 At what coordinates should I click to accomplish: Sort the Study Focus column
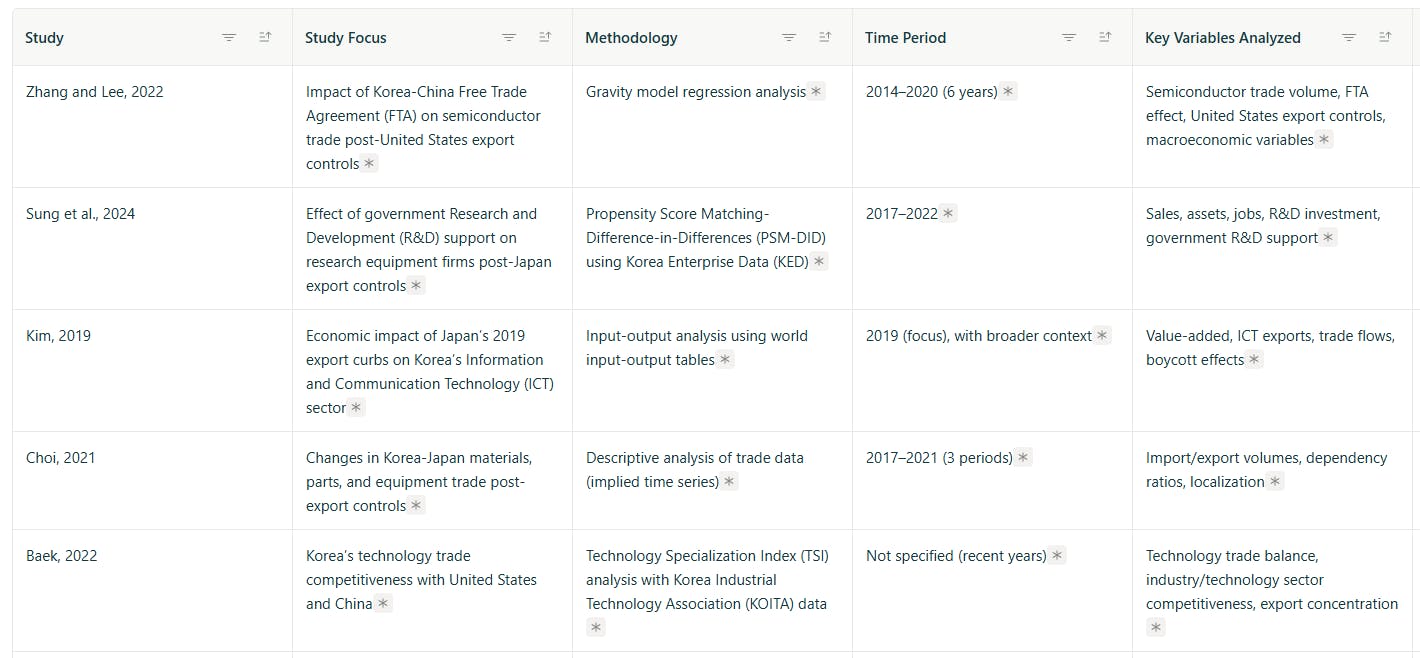click(x=545, y=37)
